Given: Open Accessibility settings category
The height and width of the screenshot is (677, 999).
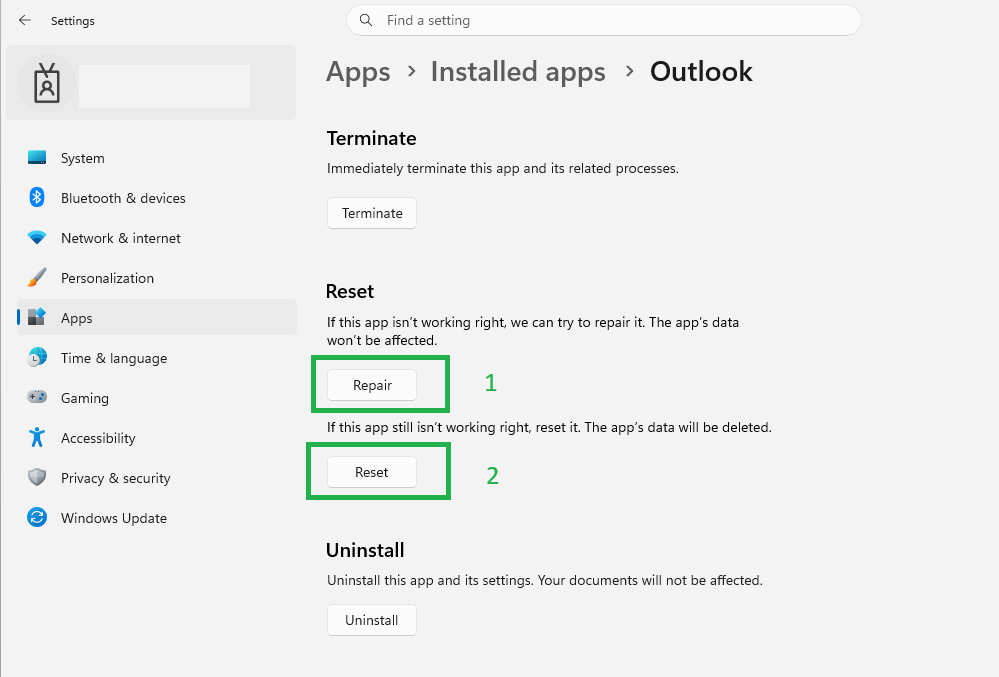Looking at the screenshot, I should click(x=157, y=438).
